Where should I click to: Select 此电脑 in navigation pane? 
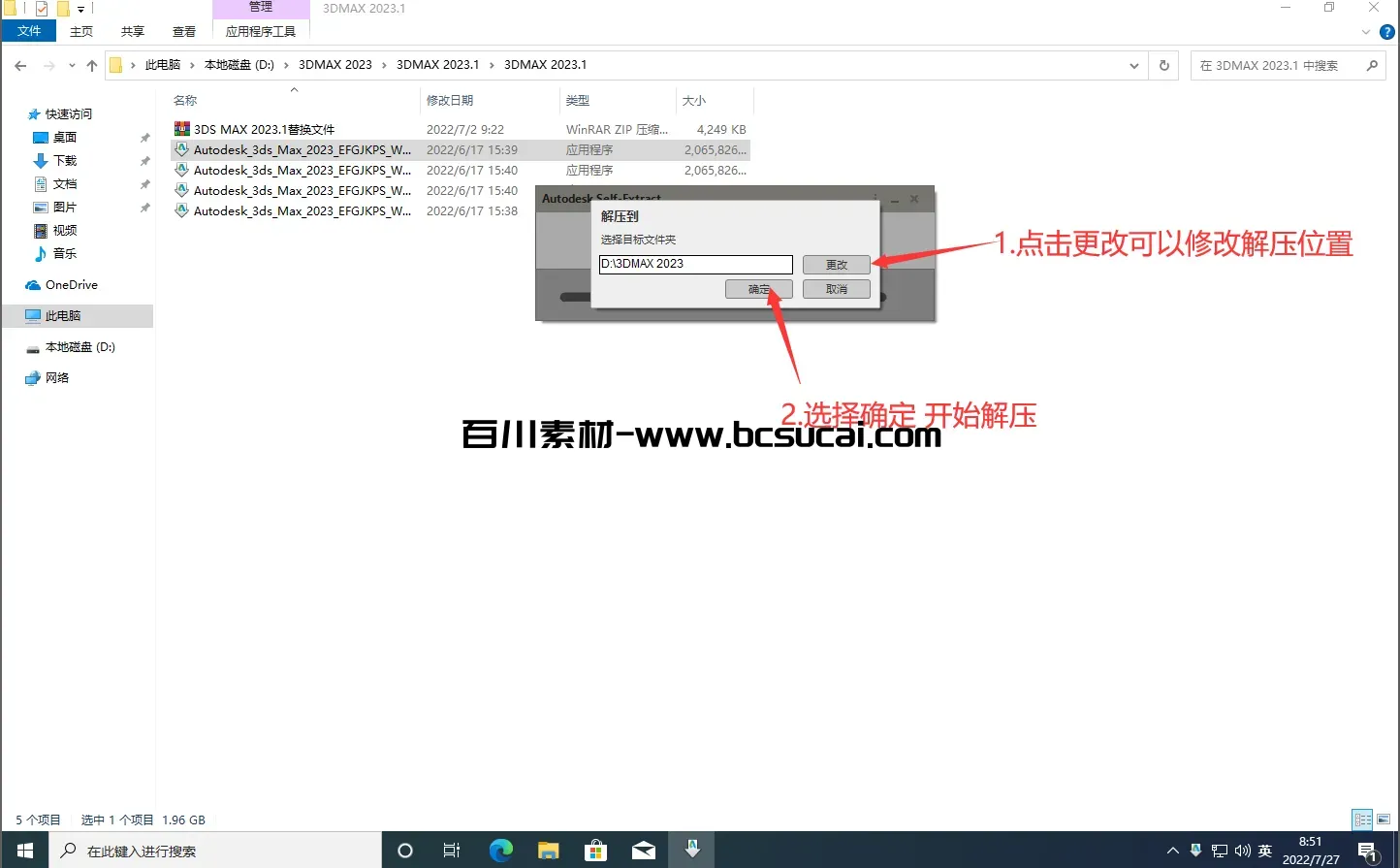78,315
